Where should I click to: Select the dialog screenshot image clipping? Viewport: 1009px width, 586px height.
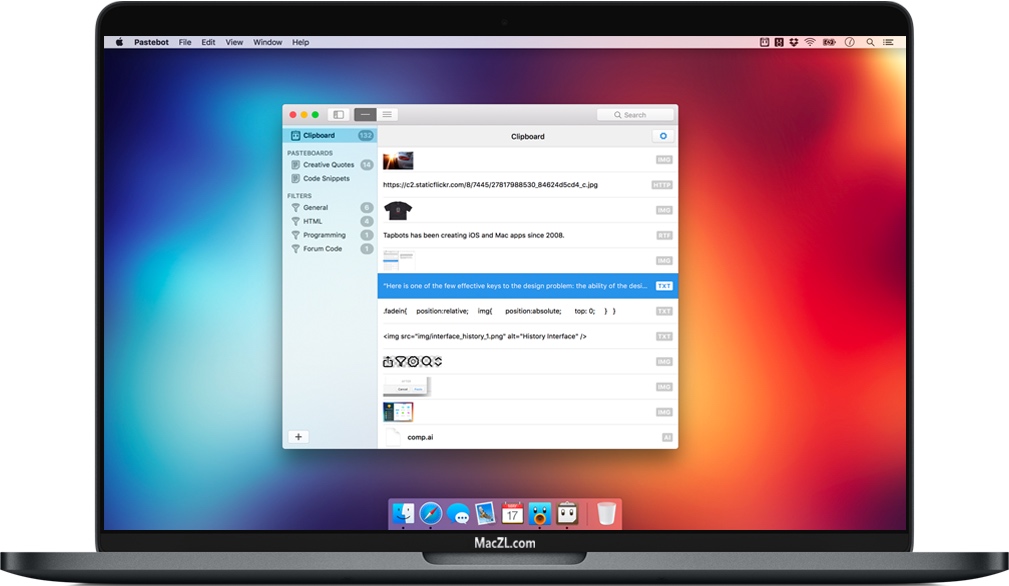click(528, 387)
